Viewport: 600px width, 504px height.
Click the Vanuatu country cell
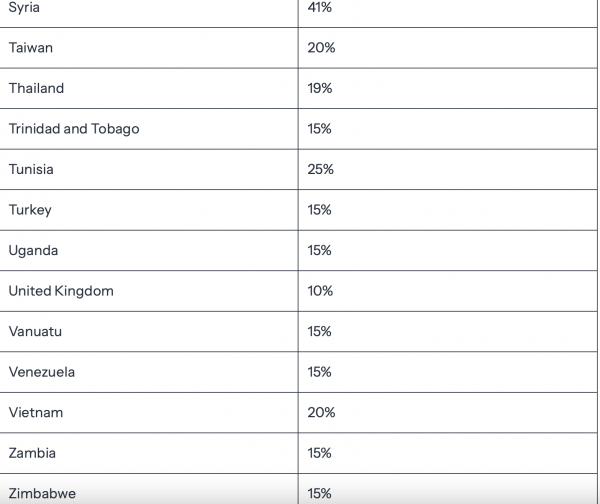coord(35,331)
